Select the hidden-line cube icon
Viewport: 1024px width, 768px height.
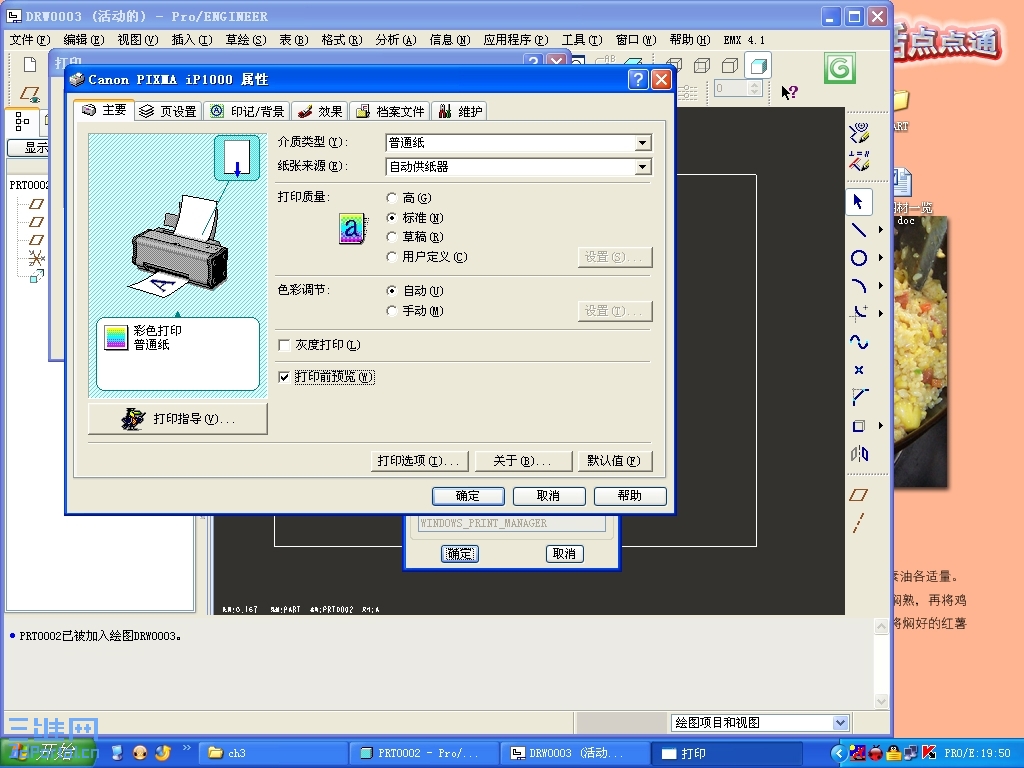click(702, 65)
